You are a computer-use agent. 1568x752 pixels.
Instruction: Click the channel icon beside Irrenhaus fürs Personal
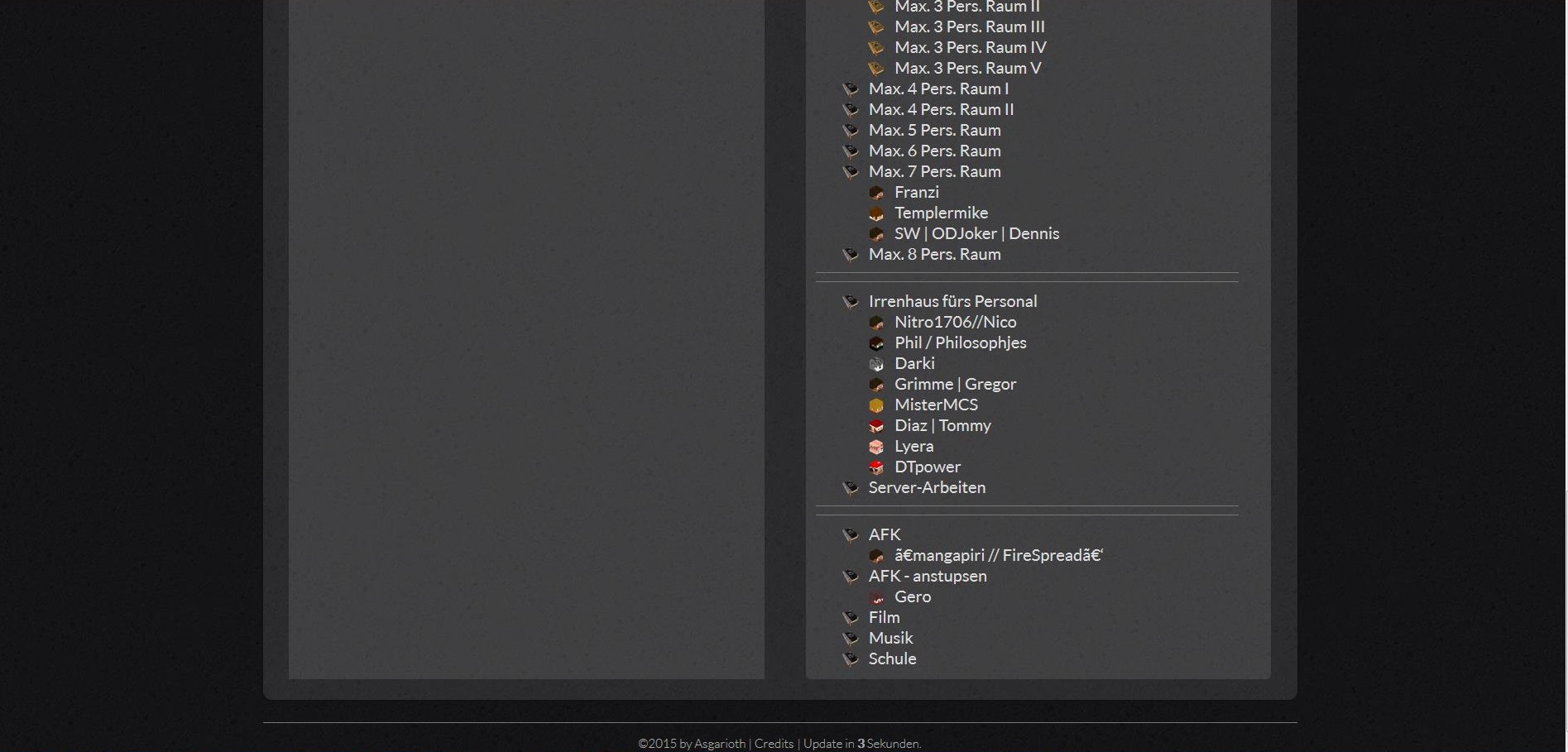[x=851, y=302]
